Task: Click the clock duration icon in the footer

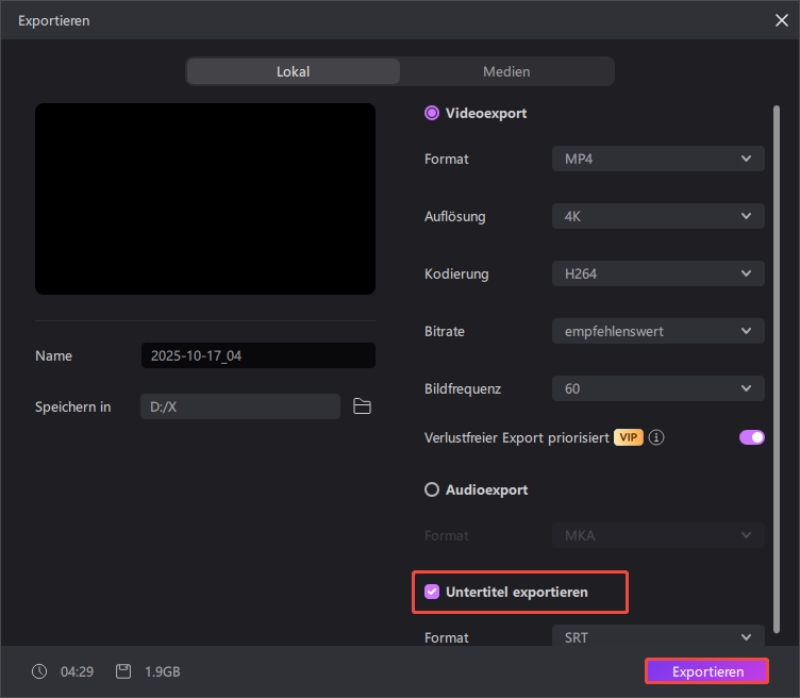Action: (40, 672)
